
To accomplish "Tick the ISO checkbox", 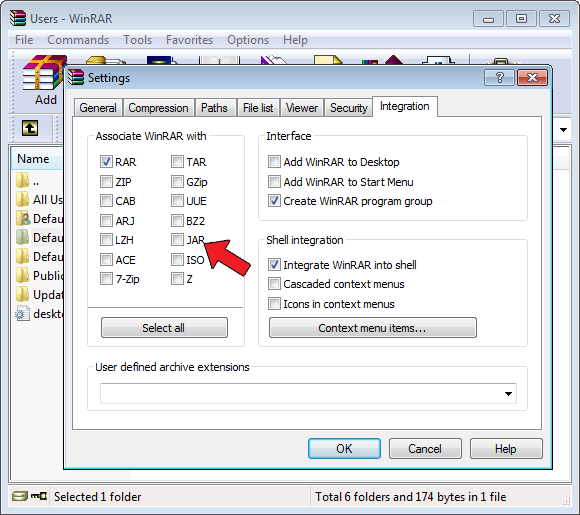I will click(x=177, y=260).
